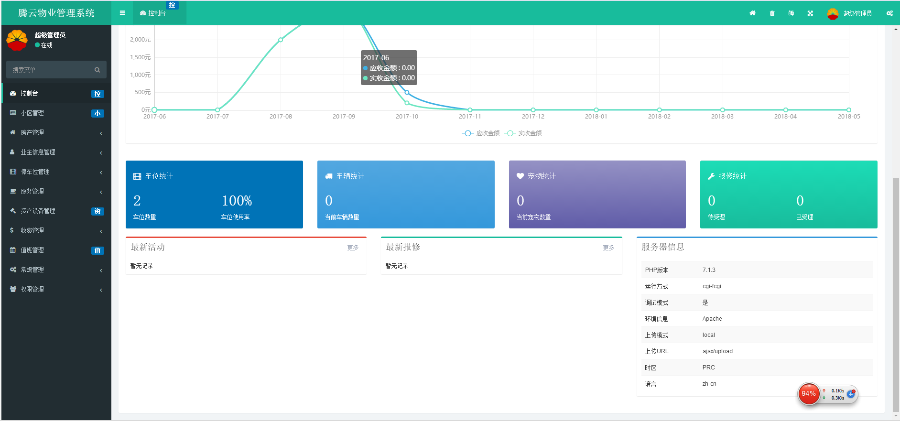Click 更多 link in the 最新活动 panel
Viewport: 900px width, 422px height.
[353, 246]
